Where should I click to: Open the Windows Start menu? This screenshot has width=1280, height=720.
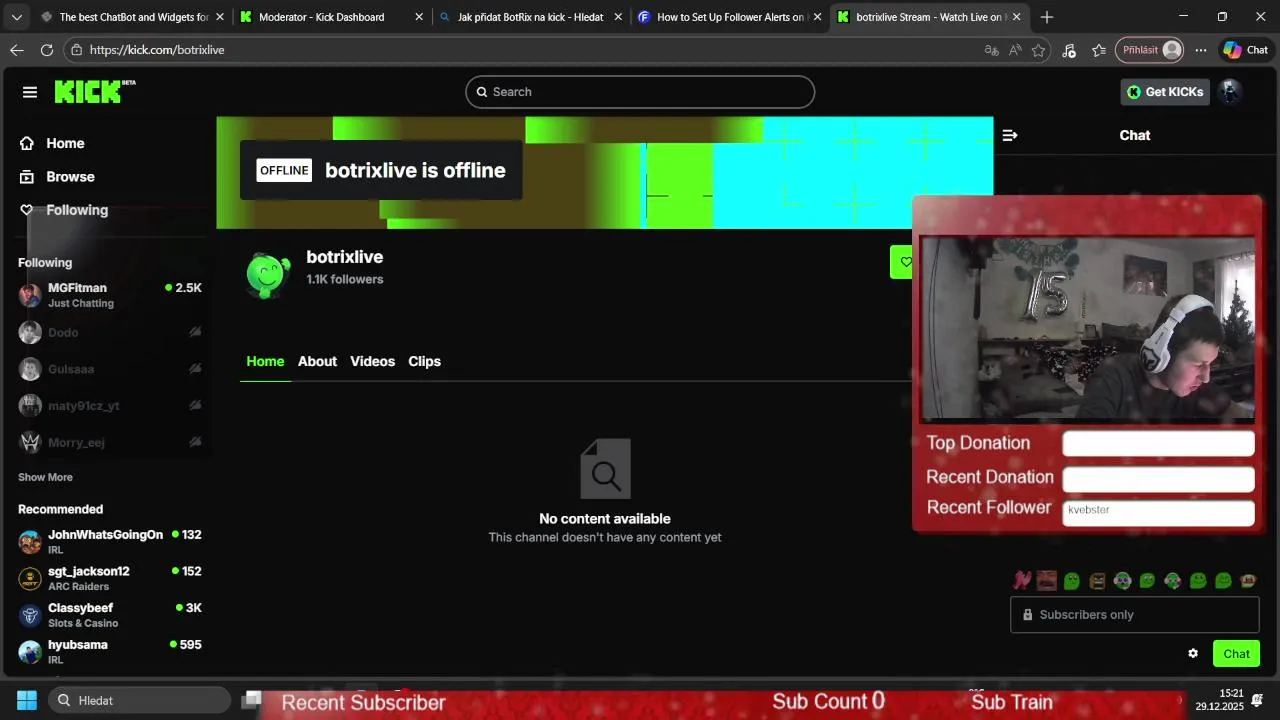pyautogui.click(x=27, y=700)
